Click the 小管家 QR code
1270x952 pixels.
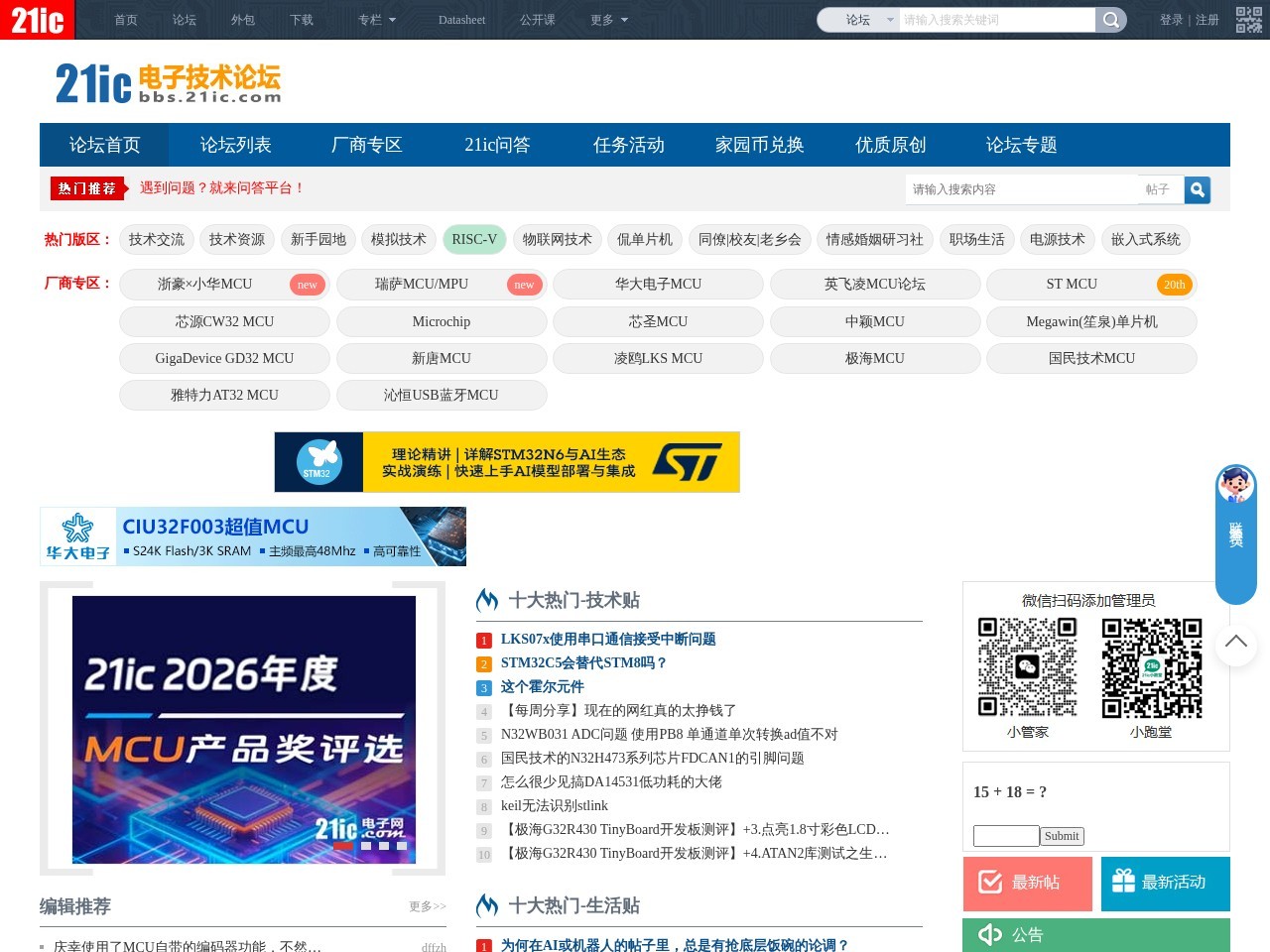click(x=1028, y=666)
